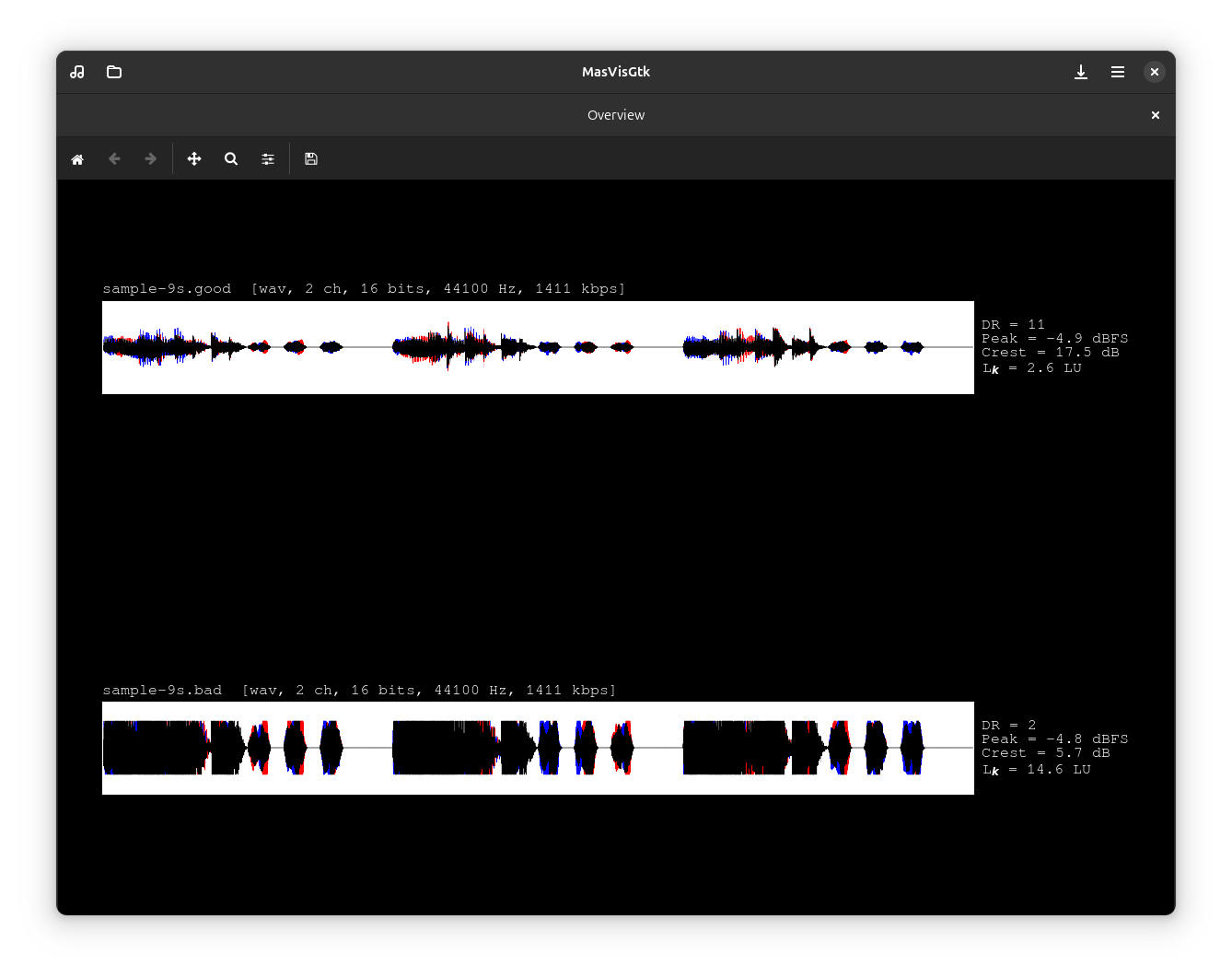
Task: Reset view with Home toolbar icon
Action: tap(77, 159)
